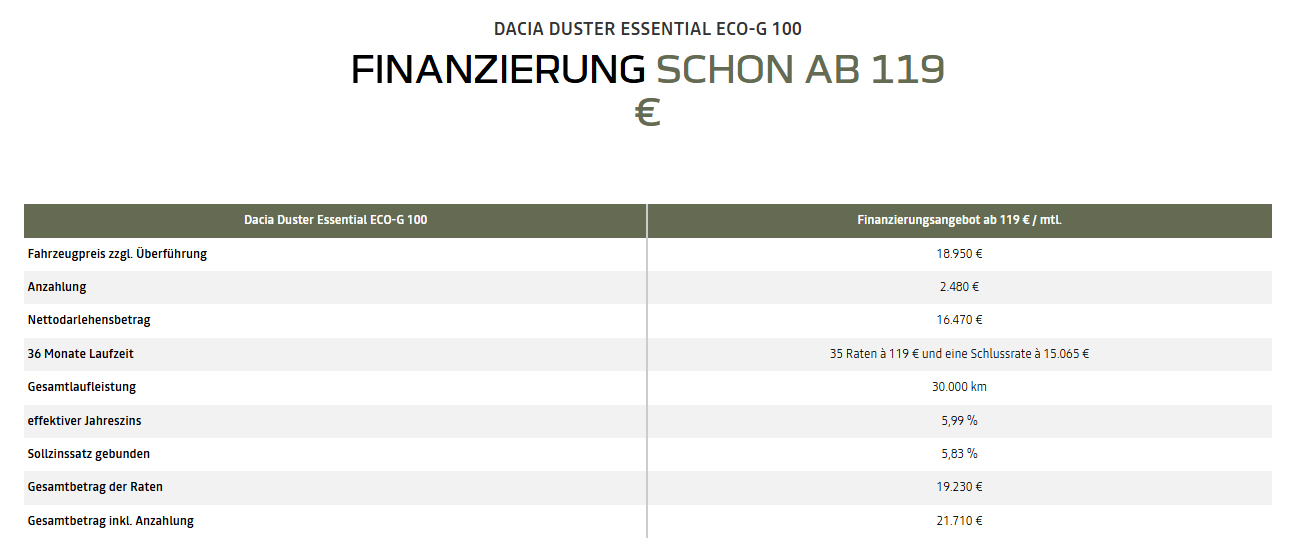Image resolution: width=1305 pixels, height=546 pixels.
Task: Select the 36 Monate Laufzeit label
Action: (81, 354)
